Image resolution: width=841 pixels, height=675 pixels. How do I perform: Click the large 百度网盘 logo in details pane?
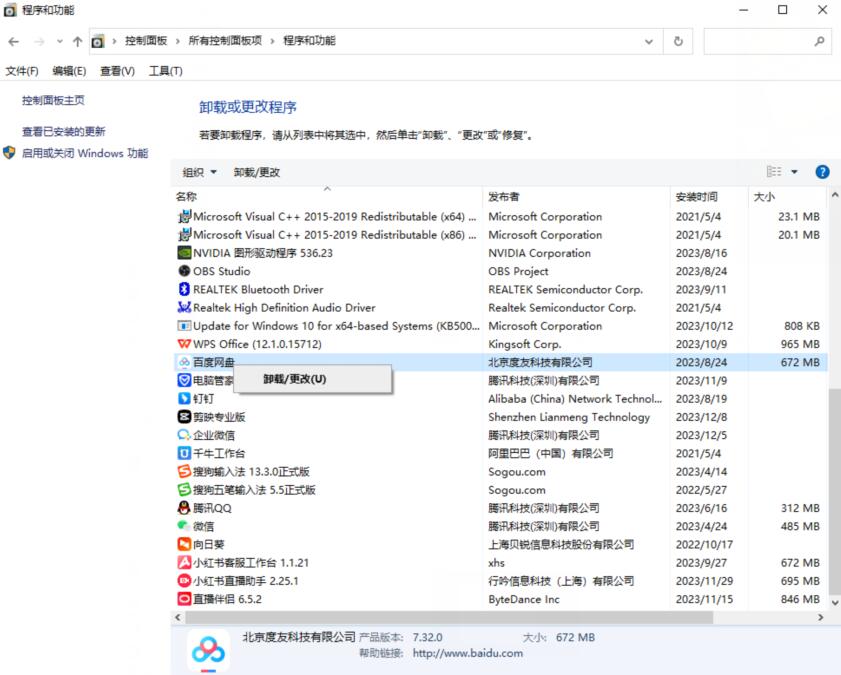(x=208, y=651)
